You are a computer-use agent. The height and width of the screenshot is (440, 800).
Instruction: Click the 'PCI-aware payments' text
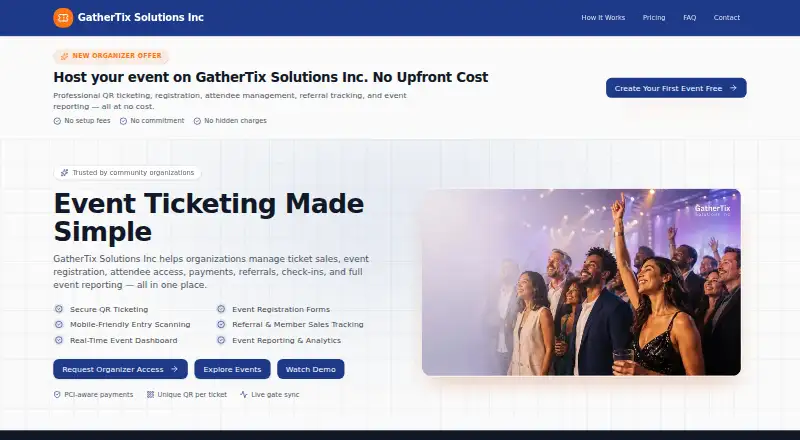tap(98, 395)
